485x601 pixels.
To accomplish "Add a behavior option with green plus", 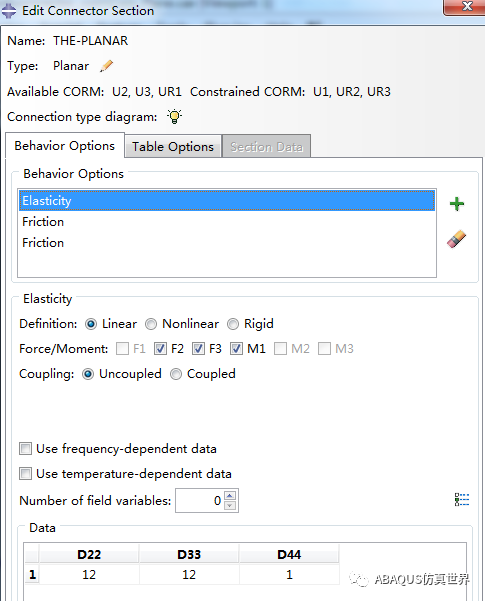I will coord(457,204).
